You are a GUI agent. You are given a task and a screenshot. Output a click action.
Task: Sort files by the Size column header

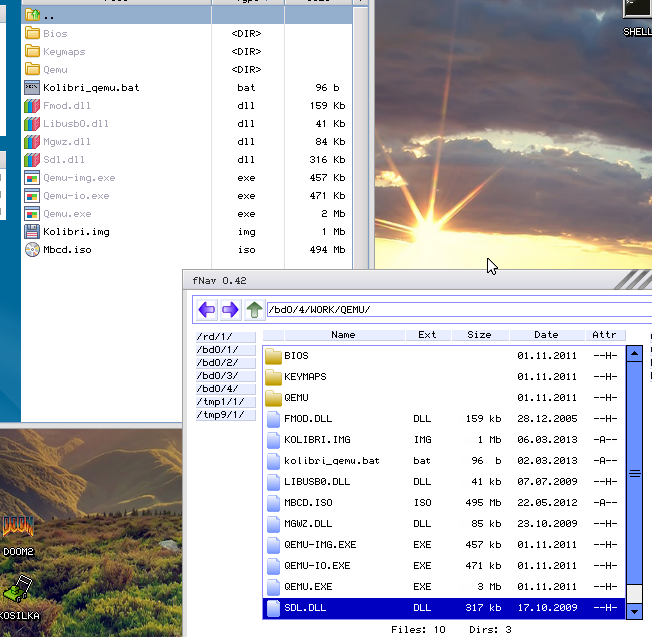point(479,335)
